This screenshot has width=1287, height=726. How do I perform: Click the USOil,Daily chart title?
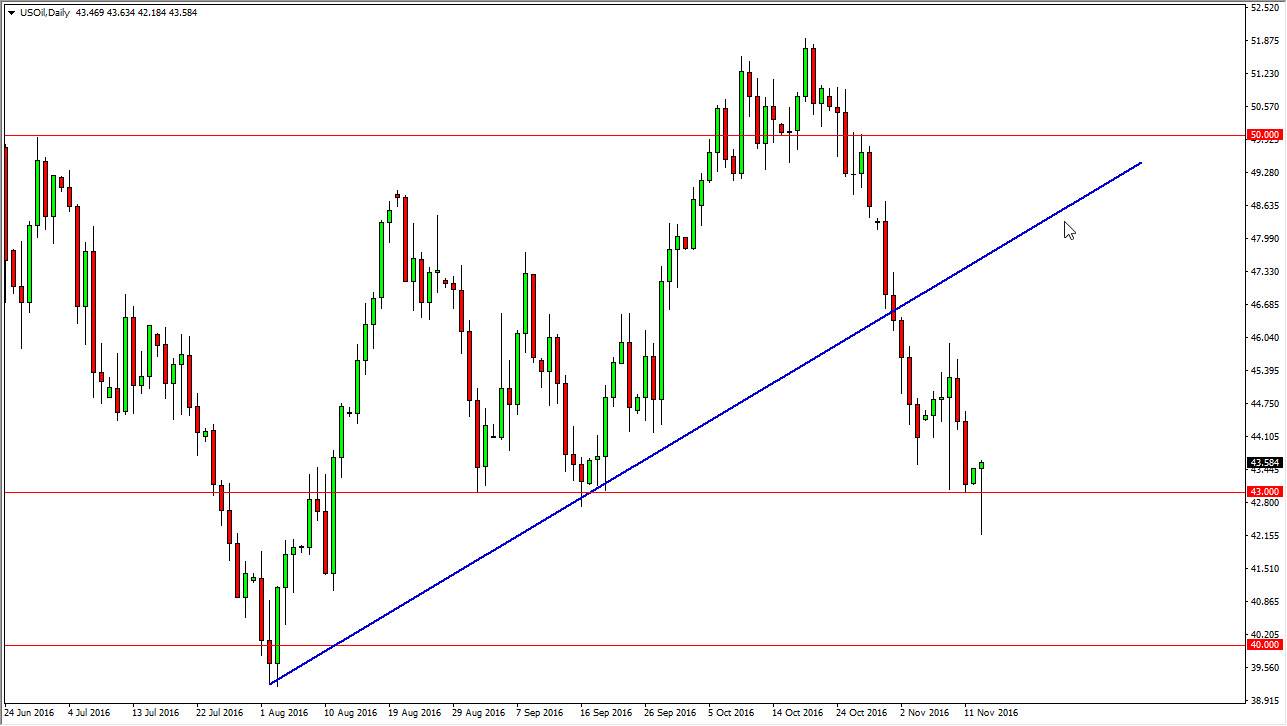44,13
